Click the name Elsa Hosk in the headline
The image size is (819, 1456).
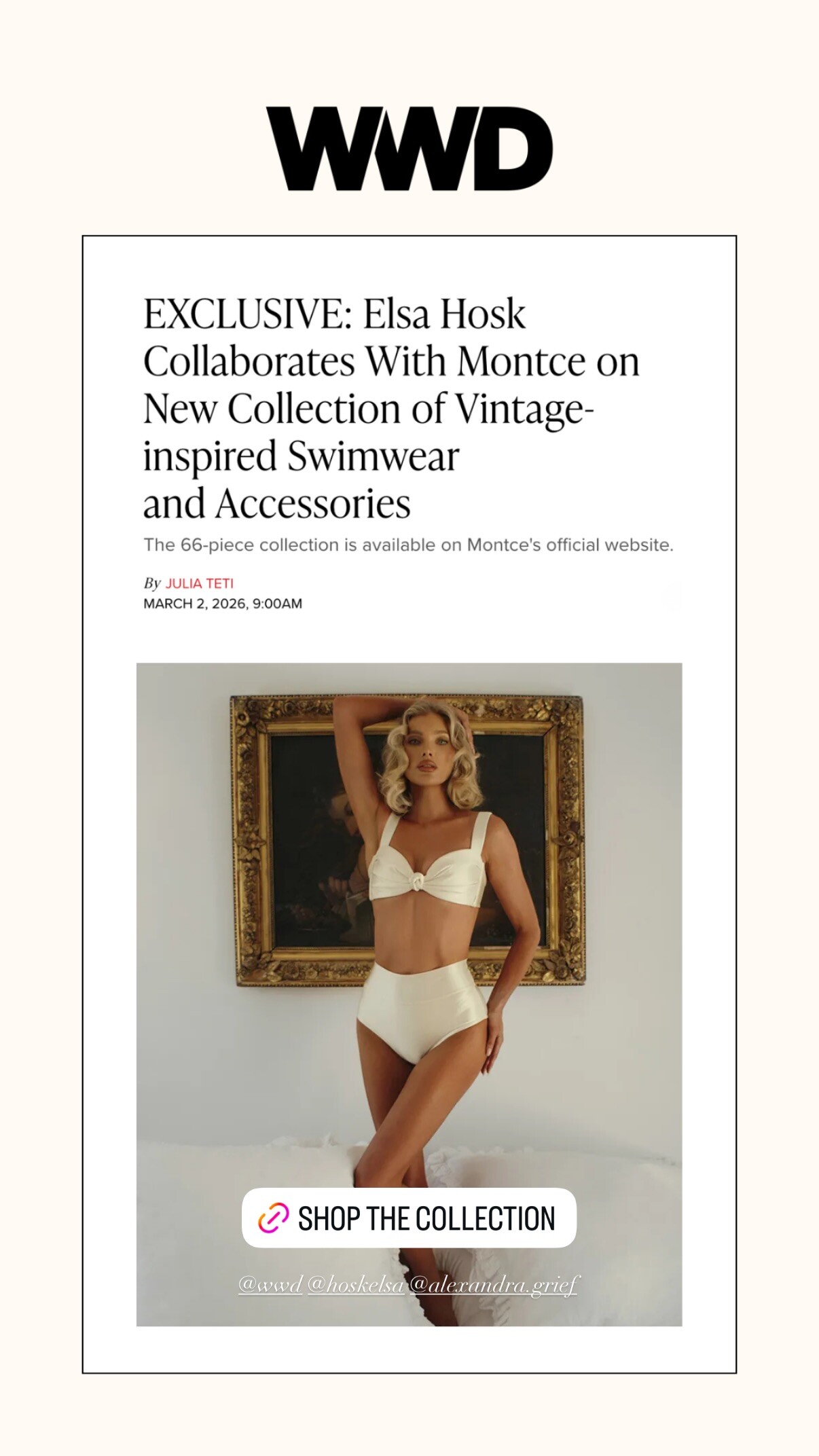[x=444, y=314]
